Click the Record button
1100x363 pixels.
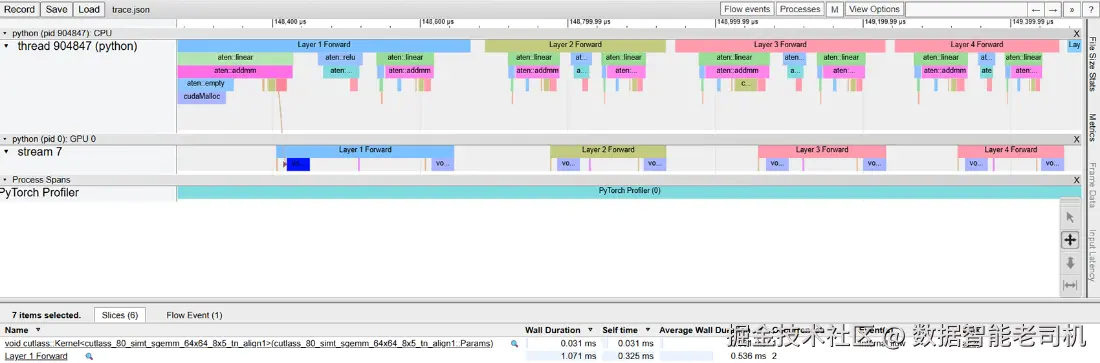coord(20,9)
